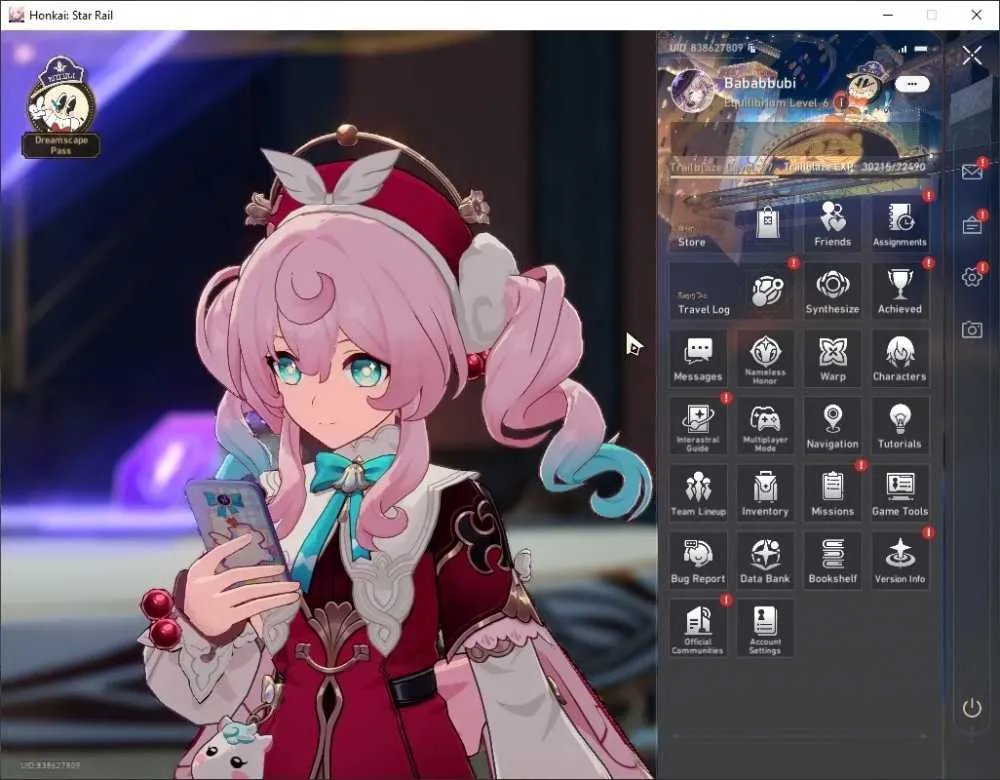Open Characters
The width and height of the screenshot is (1000, 780).
coord(900,359)
